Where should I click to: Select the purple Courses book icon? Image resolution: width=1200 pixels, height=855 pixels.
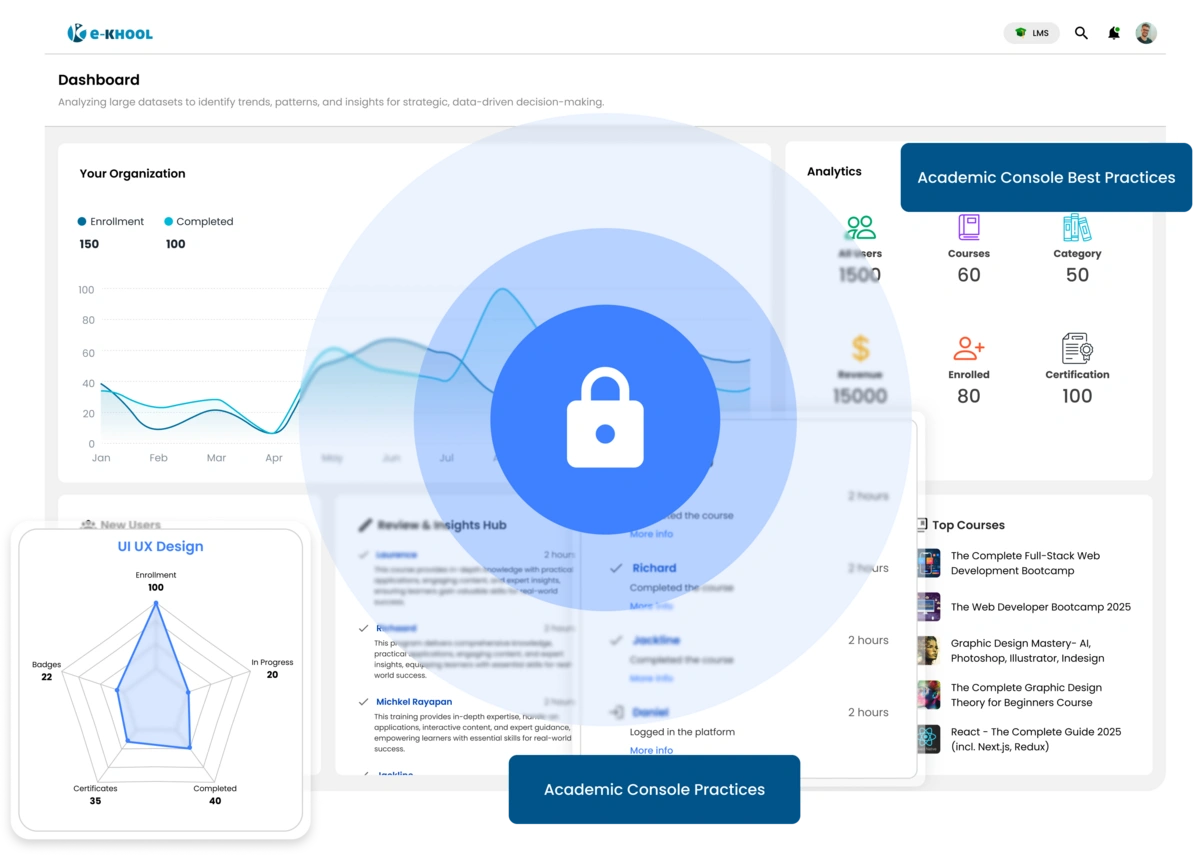pyautogui.click(x=968, y=228)
